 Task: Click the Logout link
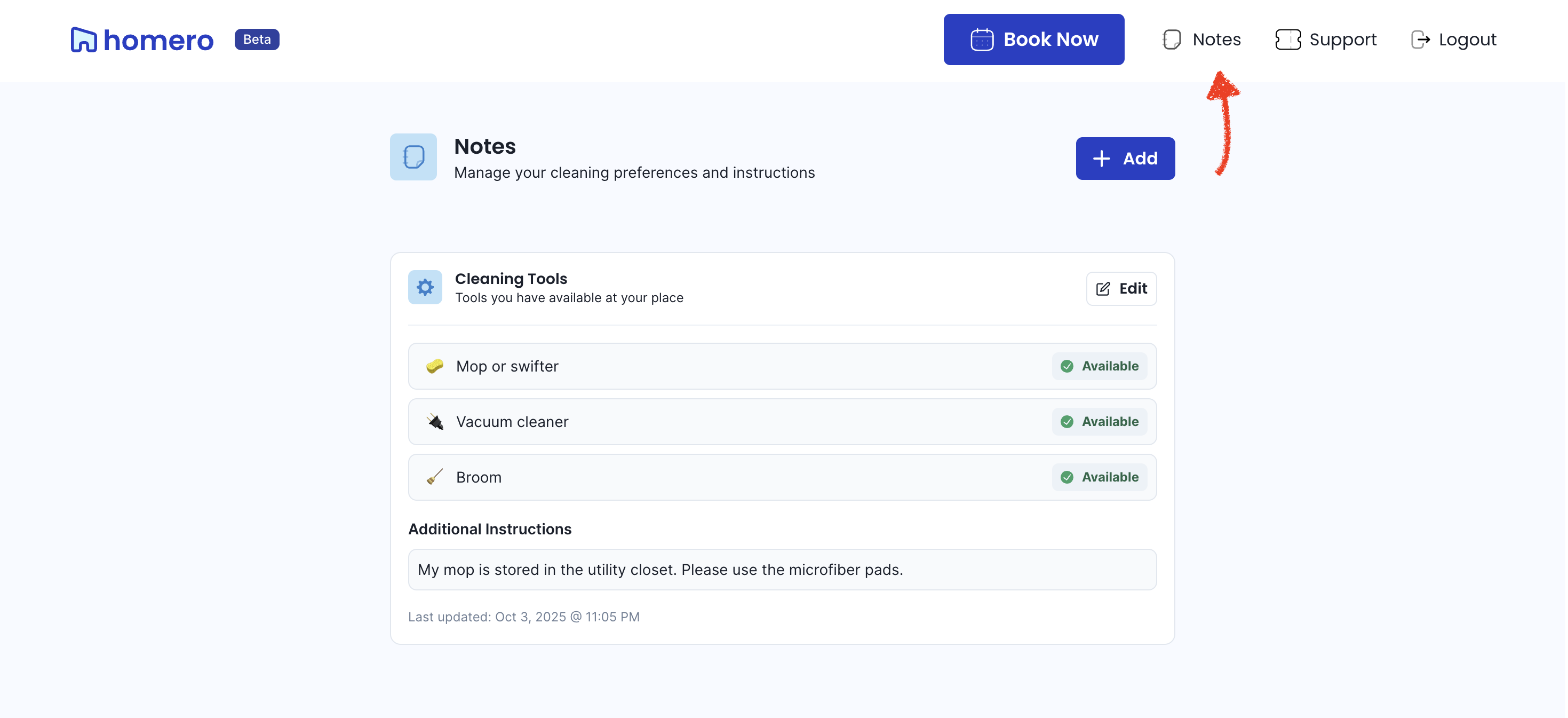[x=1466, y=40]
